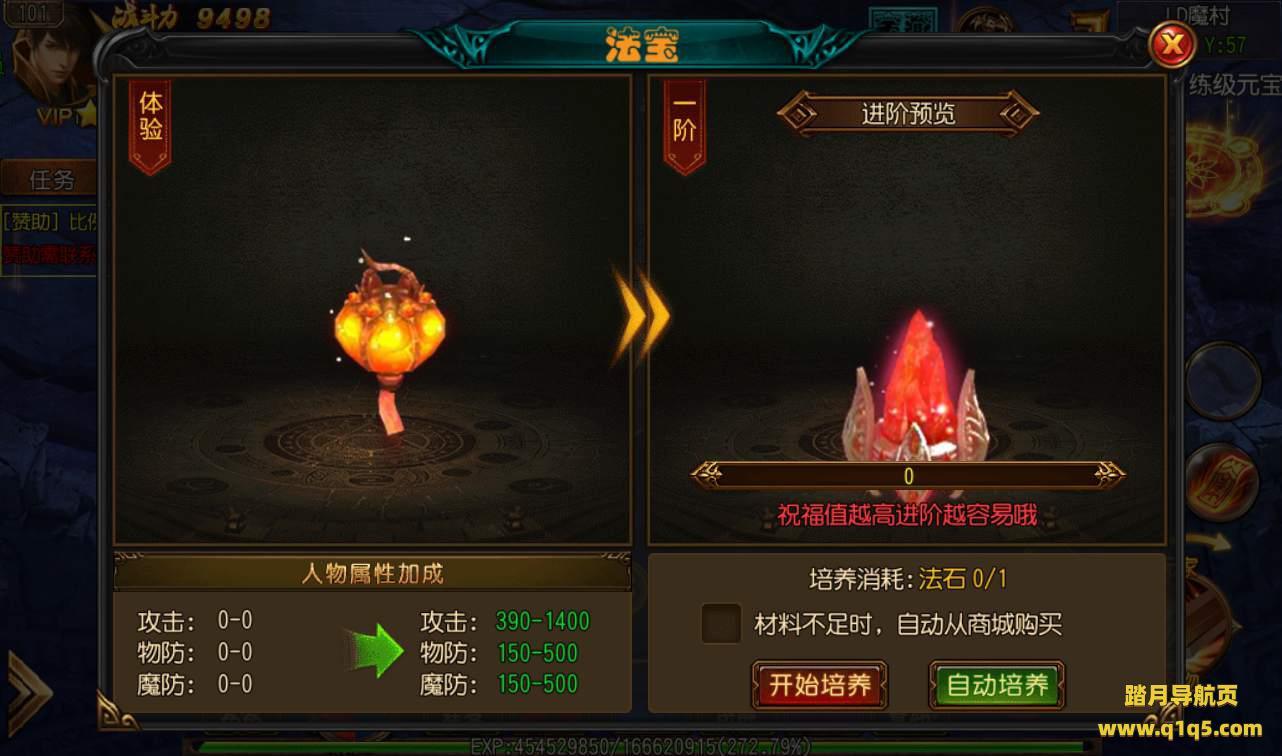Click the green attribute upgrade arrow

(x=373, y=650)
